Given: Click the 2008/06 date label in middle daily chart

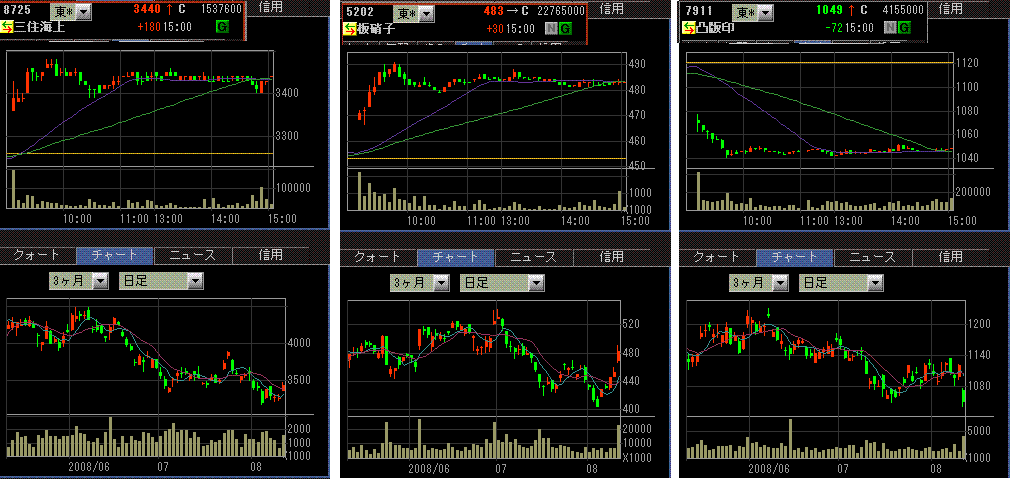Looking at the screenshot, I should 429,467.
